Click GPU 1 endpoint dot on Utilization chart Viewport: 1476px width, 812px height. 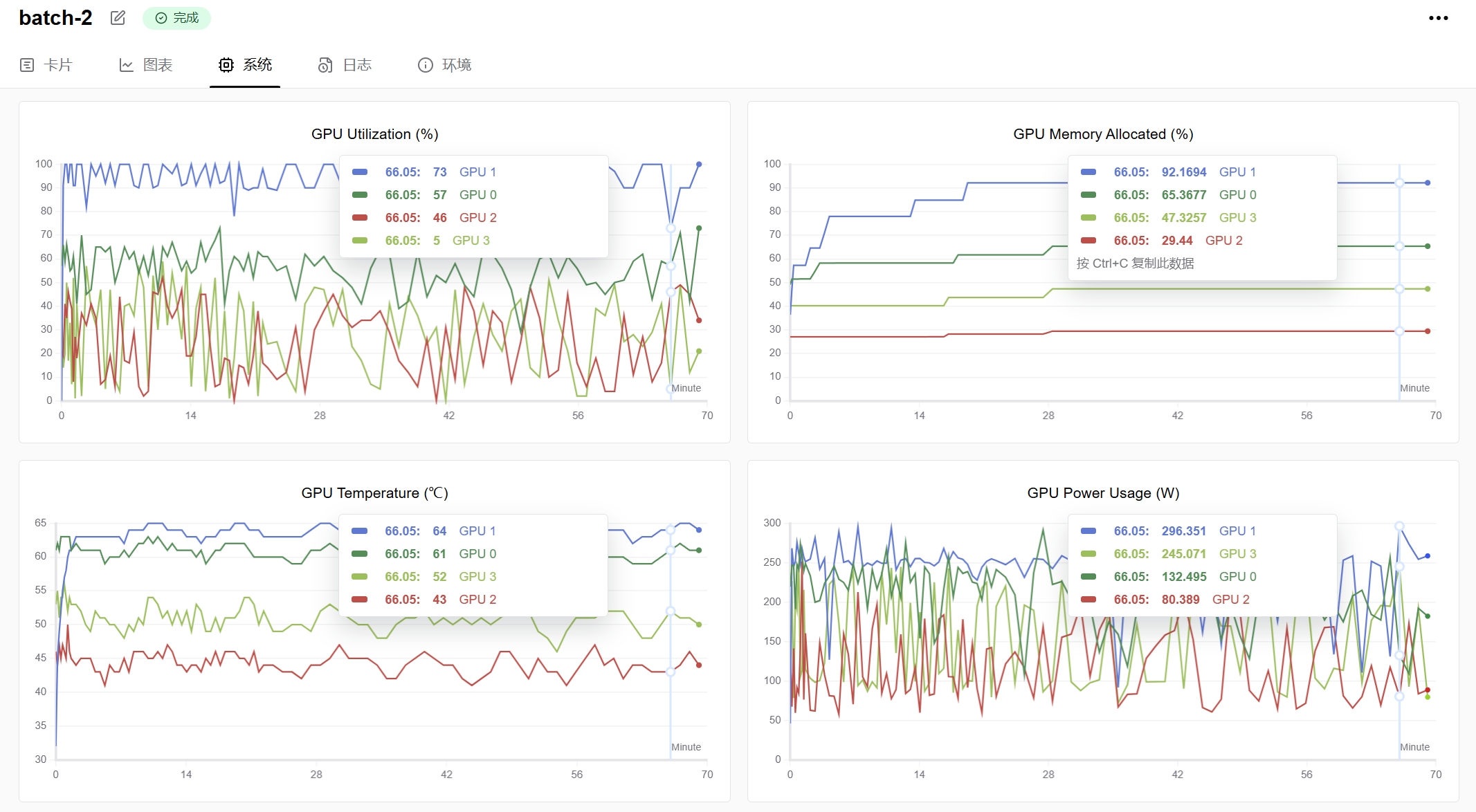(699, 165)
